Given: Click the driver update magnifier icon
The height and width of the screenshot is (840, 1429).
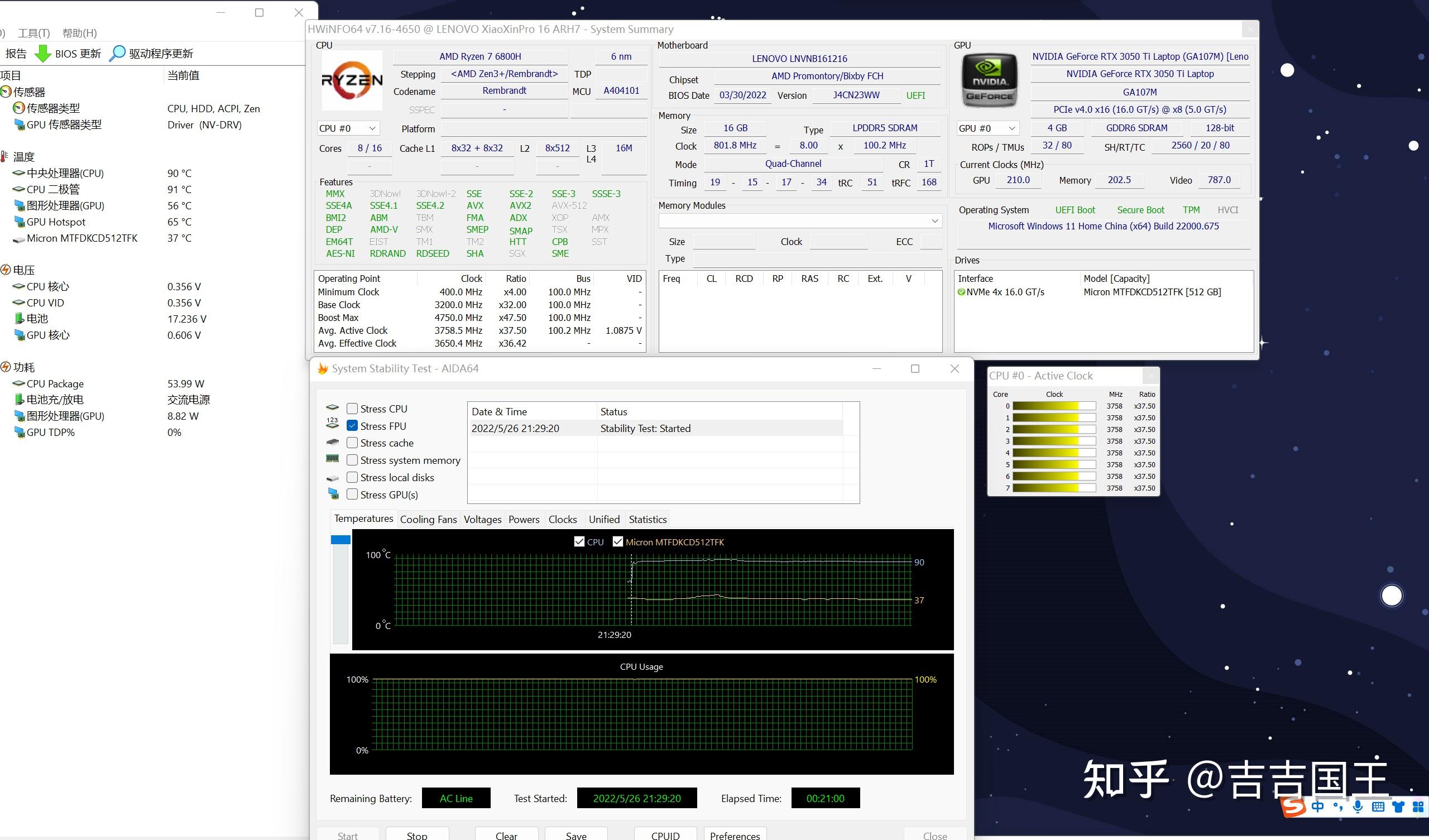Looking at the screenshot, I should (117, 54).
